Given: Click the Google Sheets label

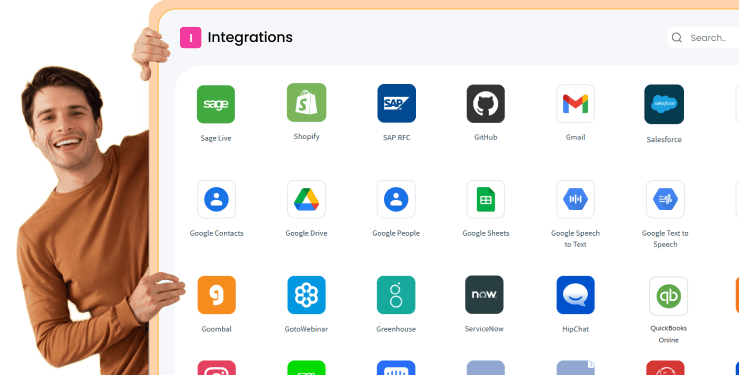Looking at the screenshot, I should point(485,233).
